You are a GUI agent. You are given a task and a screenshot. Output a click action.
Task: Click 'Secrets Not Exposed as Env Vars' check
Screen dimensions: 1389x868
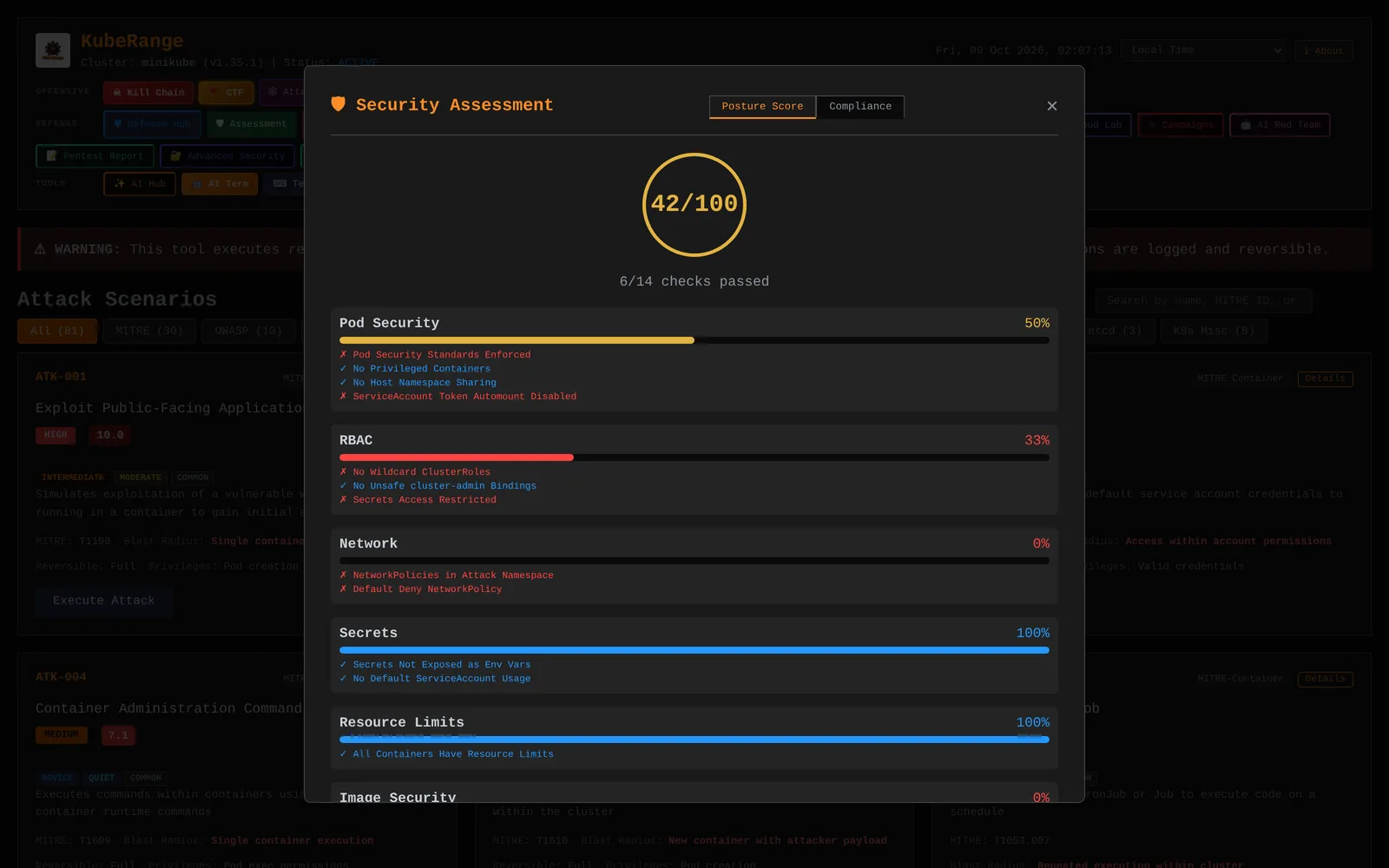coord(435,665)
